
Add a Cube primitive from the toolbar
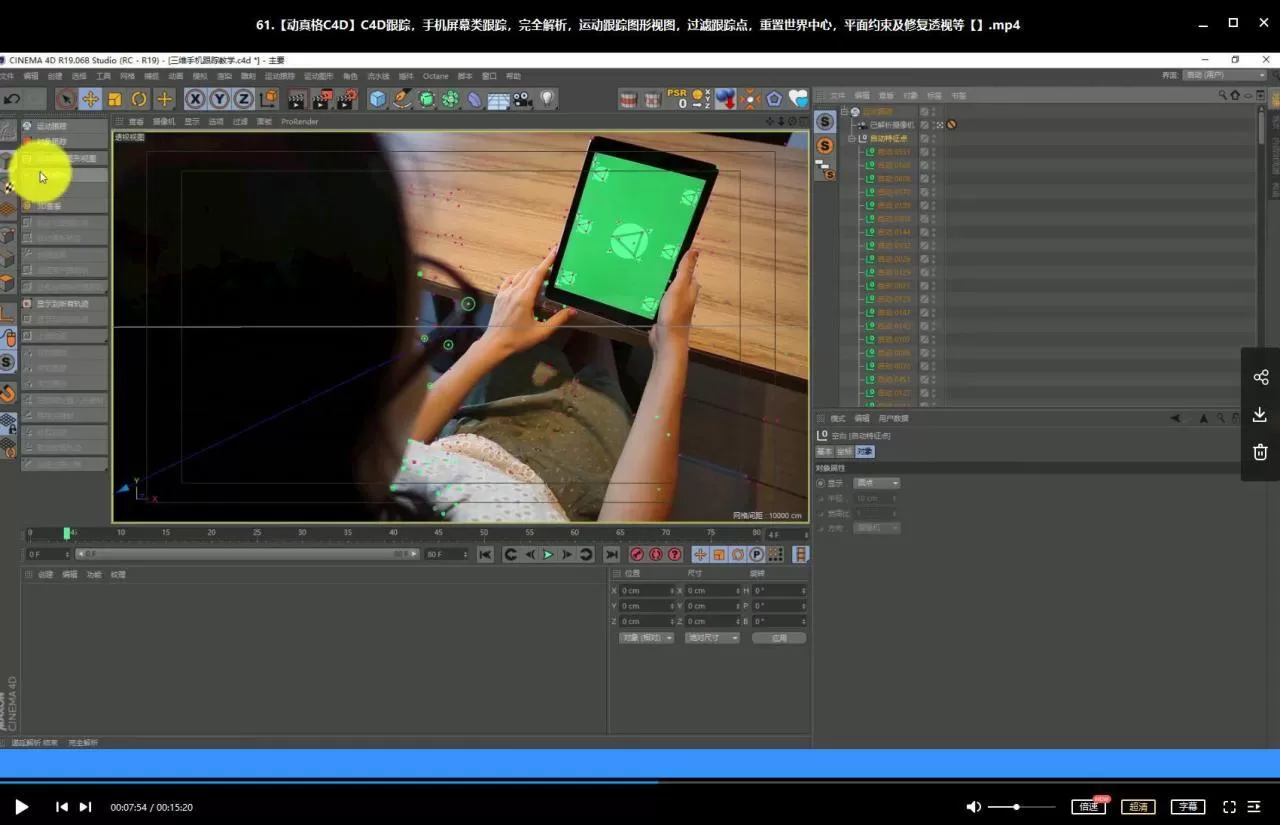pyautogui.click(x=377, y=98)
